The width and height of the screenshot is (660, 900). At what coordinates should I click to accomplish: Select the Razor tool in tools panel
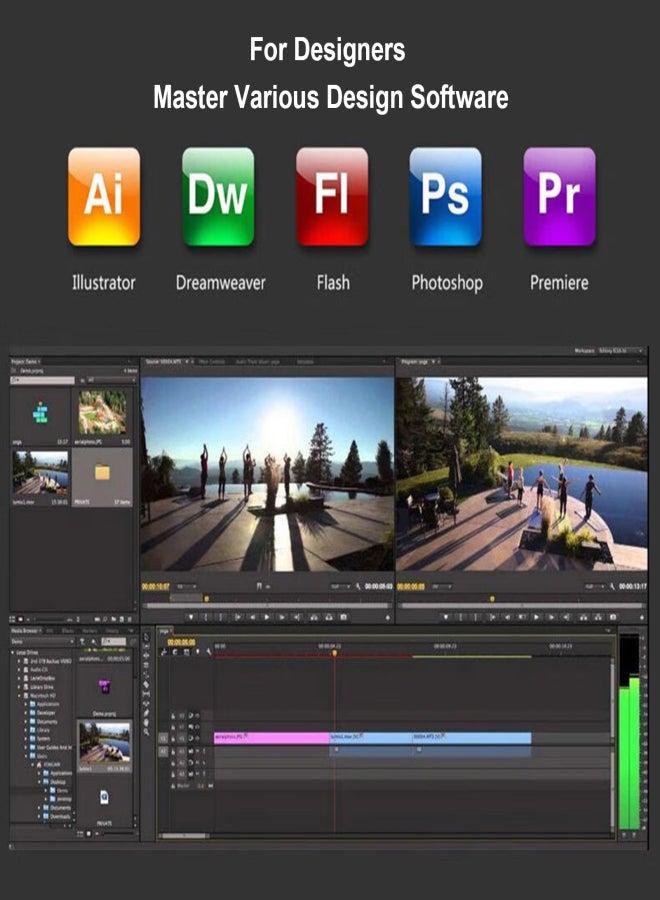146,683
